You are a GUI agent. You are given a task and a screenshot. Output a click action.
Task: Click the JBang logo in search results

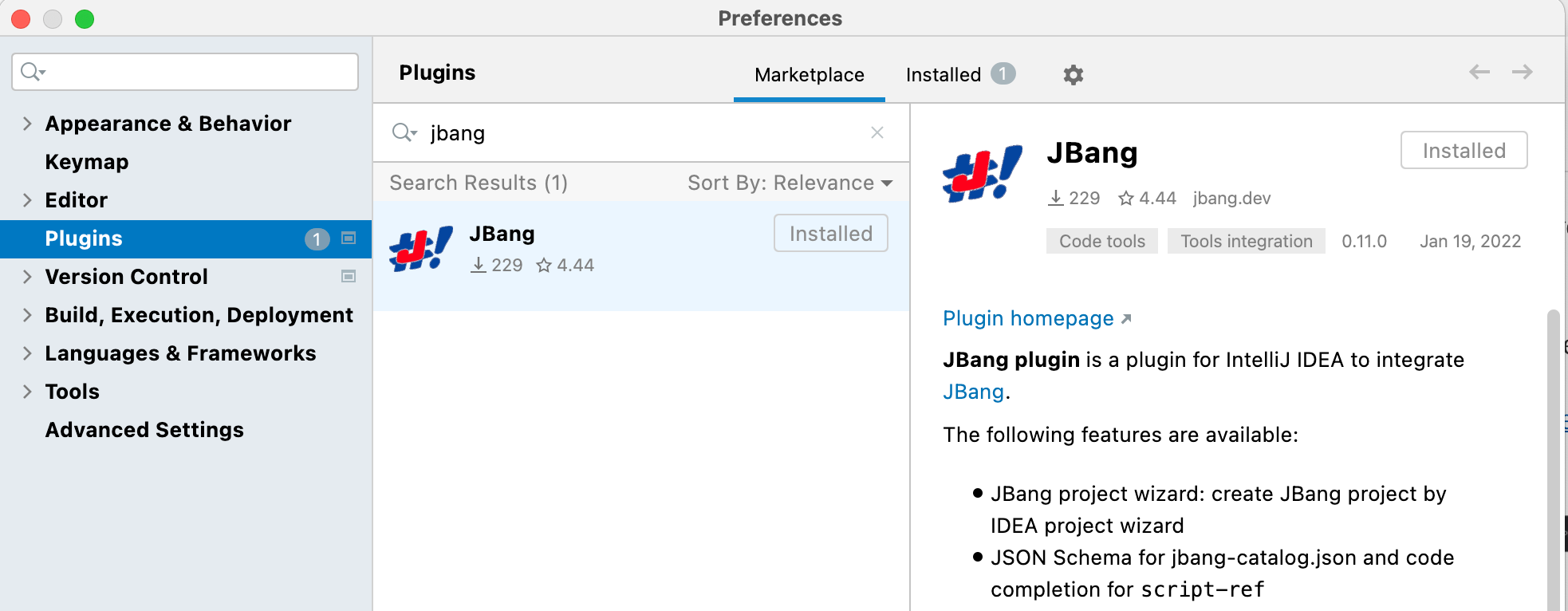coord(421,248)
